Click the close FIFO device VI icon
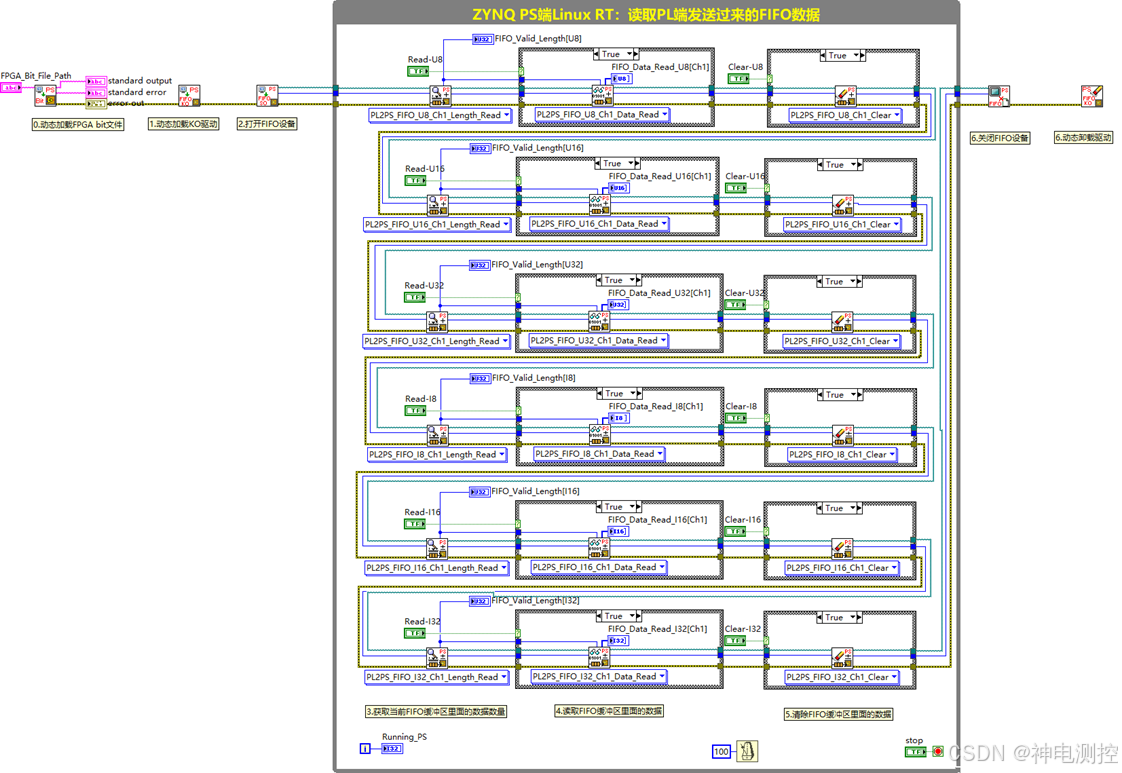This screenshot has width=1122, height=773. 999,96
